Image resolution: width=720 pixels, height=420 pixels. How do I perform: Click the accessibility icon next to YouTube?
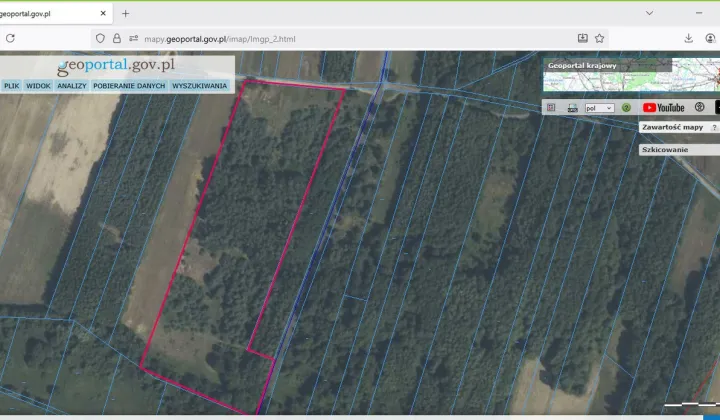click(x=699, y=107)
